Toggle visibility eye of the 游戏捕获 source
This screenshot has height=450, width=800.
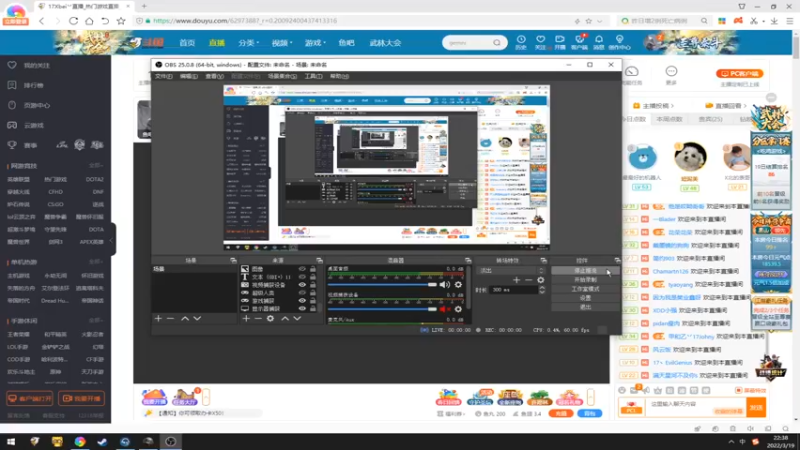pos(302,301)
